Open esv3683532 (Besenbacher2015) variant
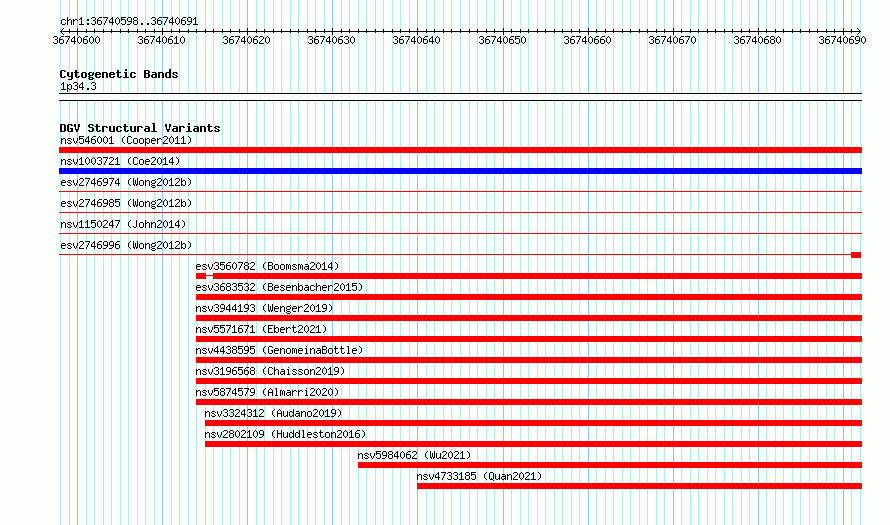 279,287
